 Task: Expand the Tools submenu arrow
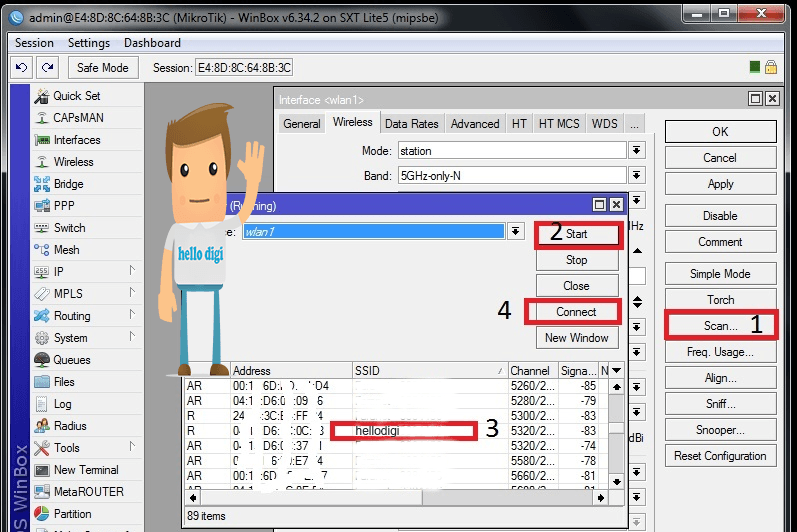[132, 446]
